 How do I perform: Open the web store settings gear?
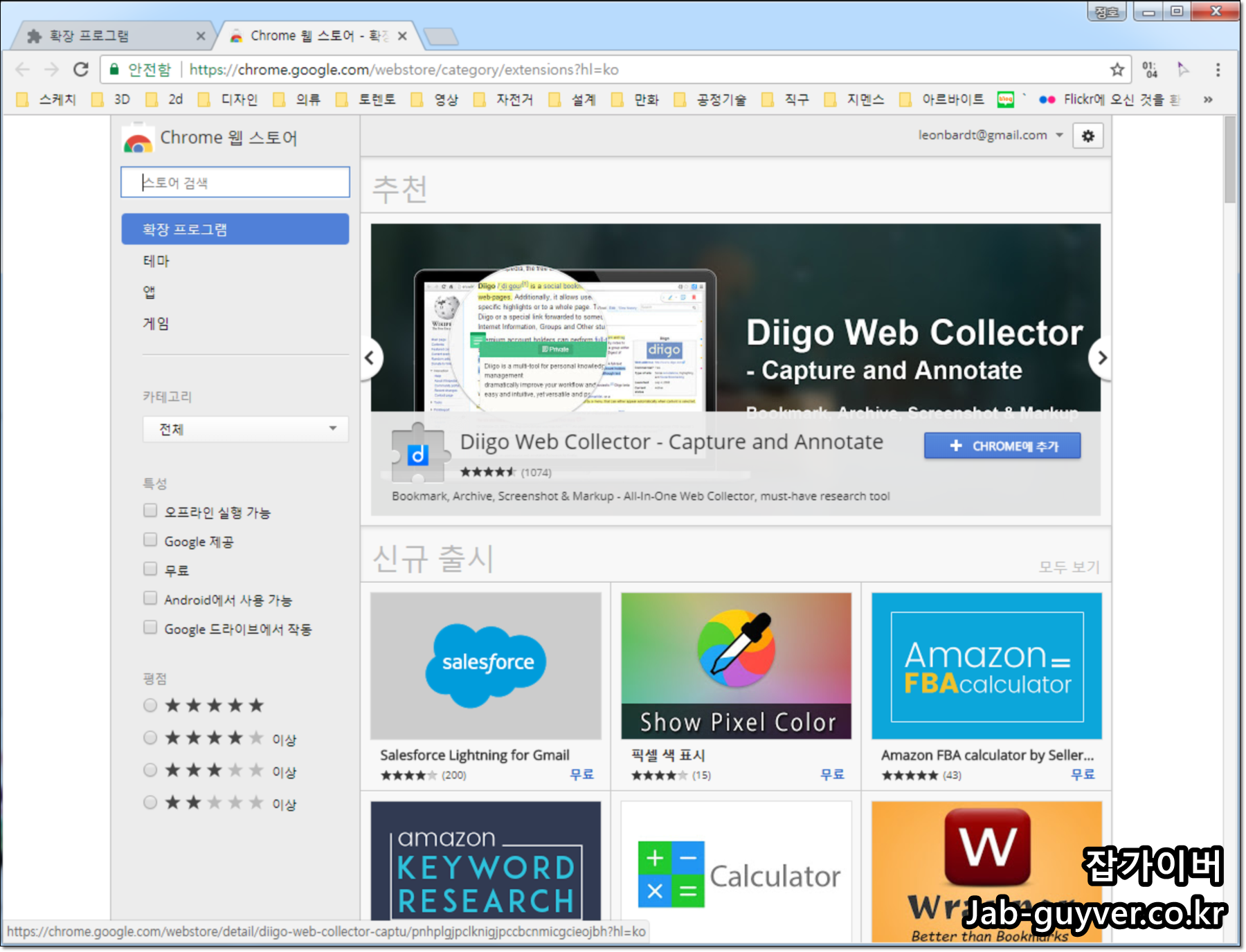(x=1087, y=136)
